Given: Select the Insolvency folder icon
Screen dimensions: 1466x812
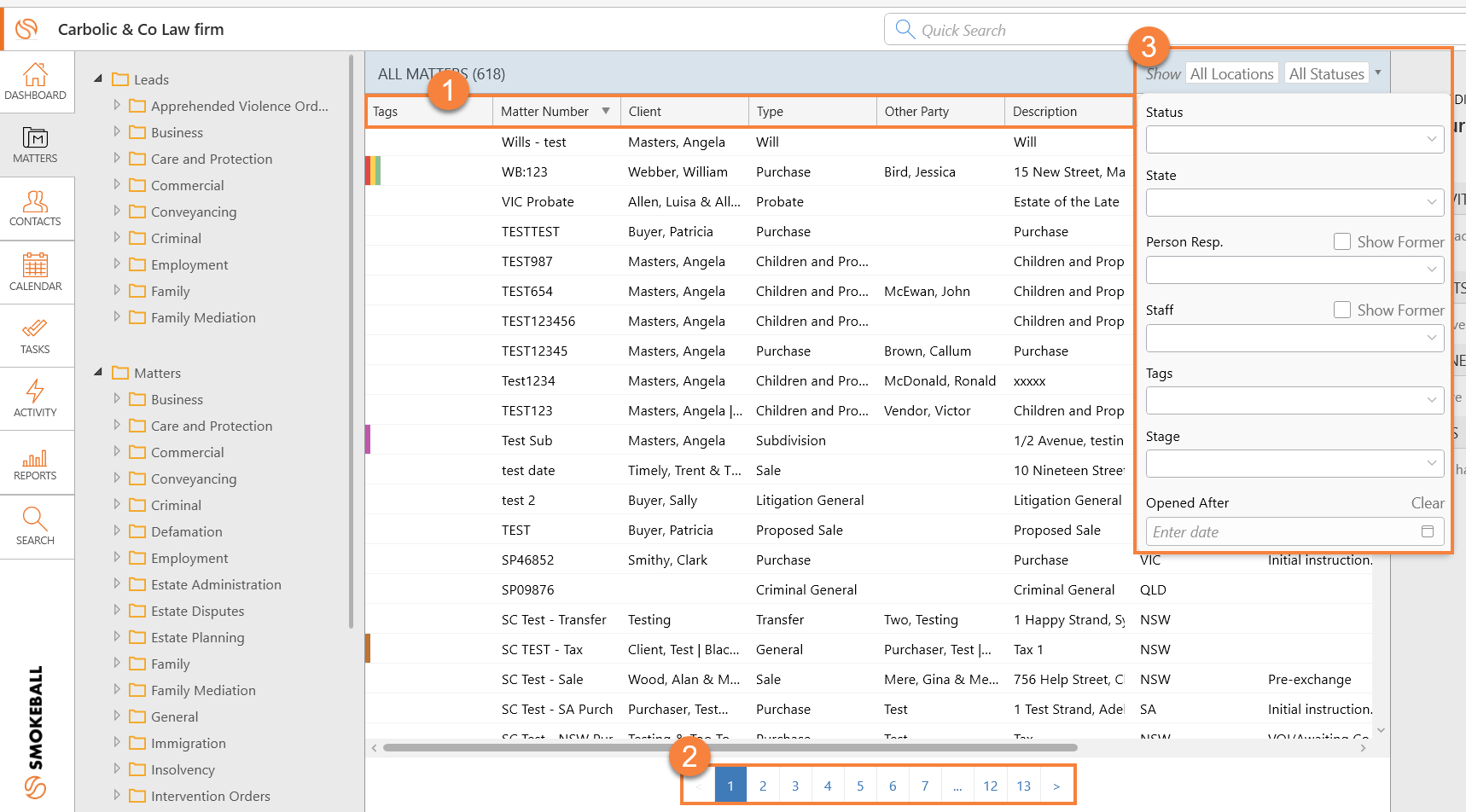Looking at the screenshot, I should click(x=137, y=769).
